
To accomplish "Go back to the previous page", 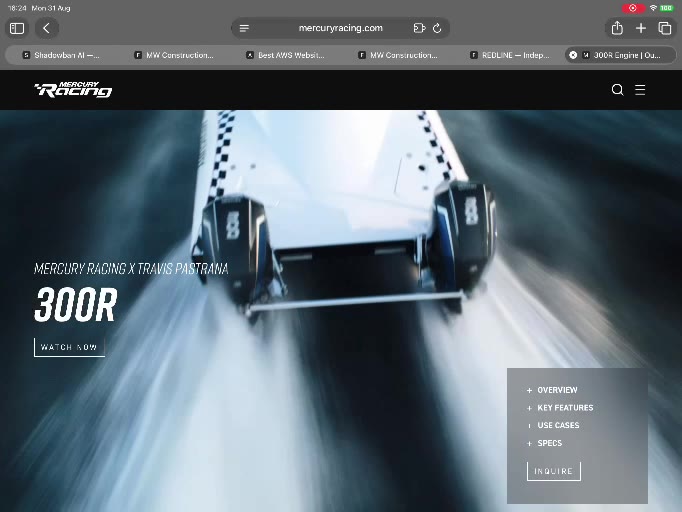I will pos(47,28).
